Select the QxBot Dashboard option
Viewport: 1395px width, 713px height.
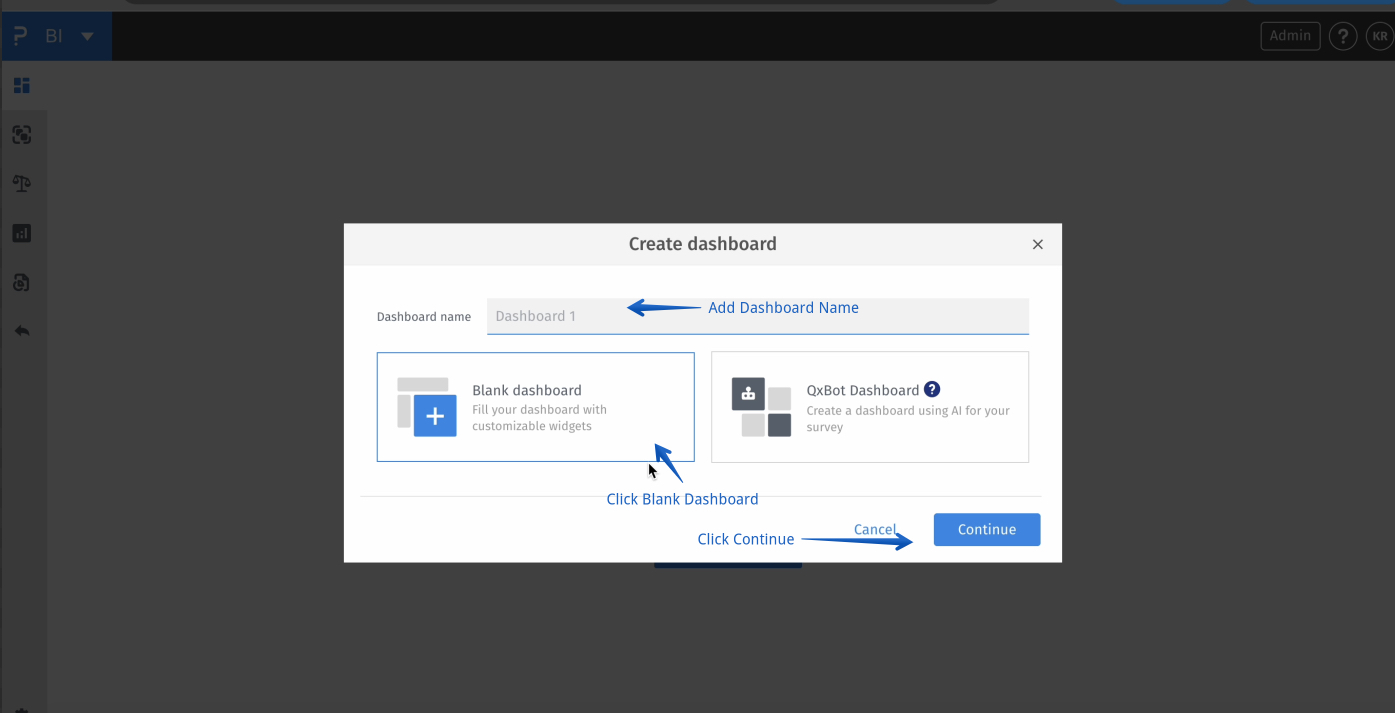869,407
